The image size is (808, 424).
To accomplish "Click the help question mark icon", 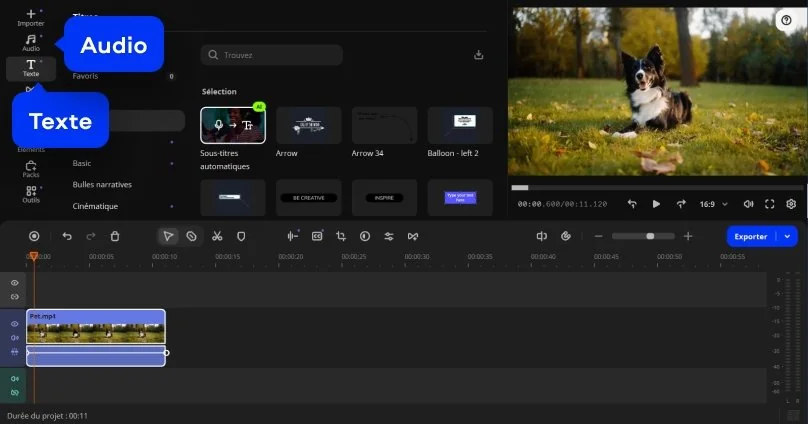I will coord(785,20).
